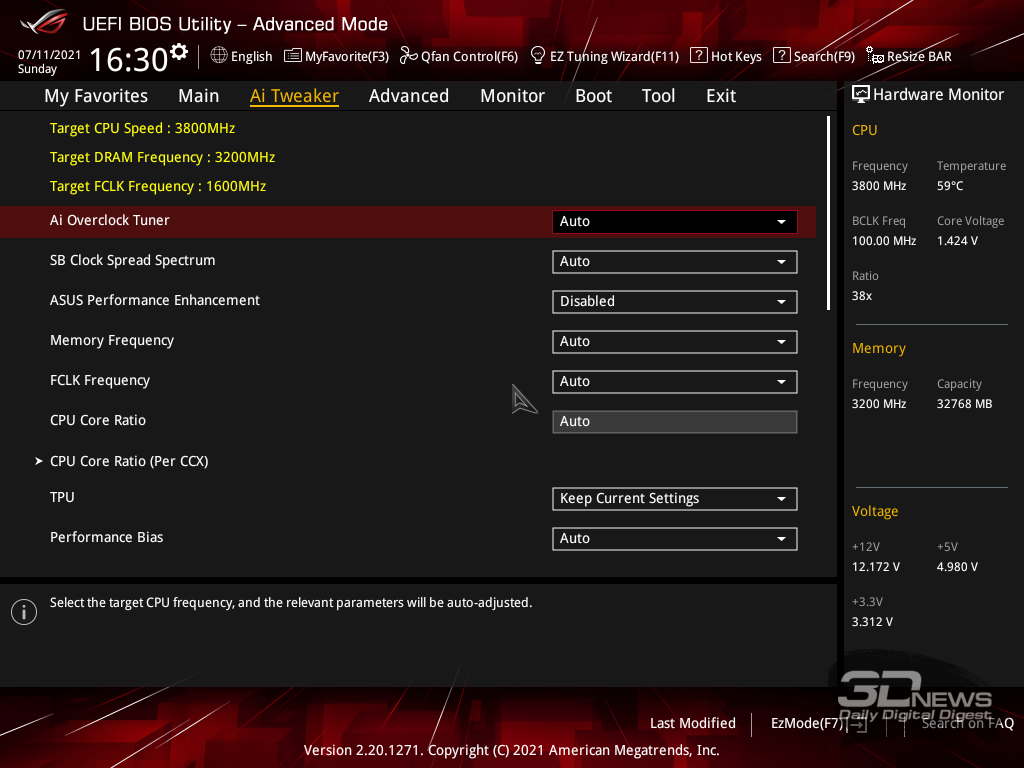Open Performance Bias dropdown
This screenshot has height=768, width=1024.
675,539
